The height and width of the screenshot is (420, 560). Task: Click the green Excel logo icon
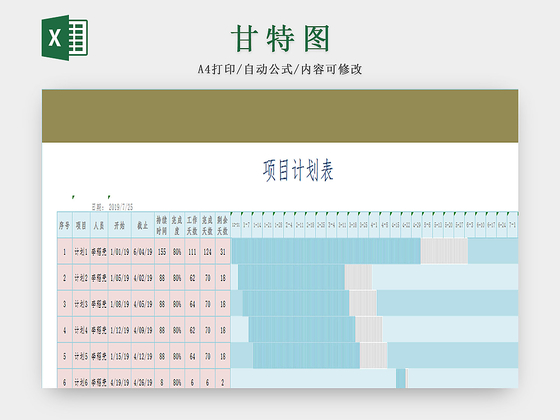coord(65,38)
